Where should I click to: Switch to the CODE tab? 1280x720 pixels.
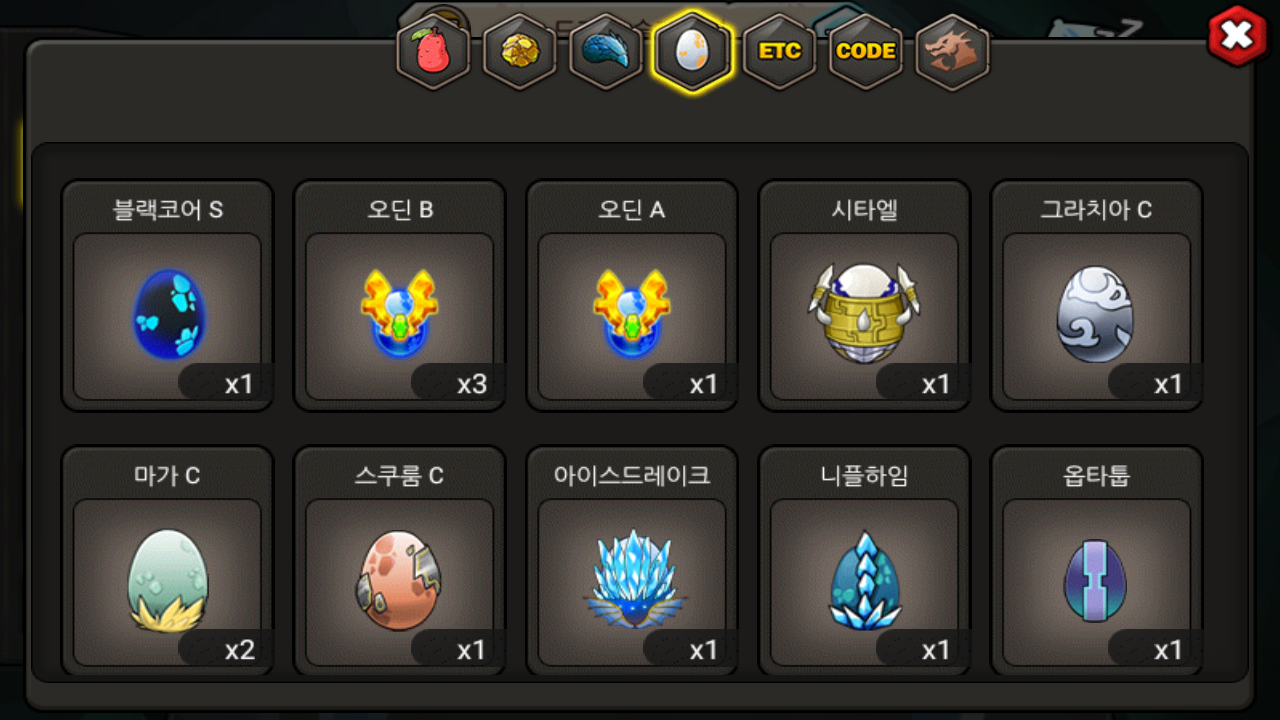point(865,51)
